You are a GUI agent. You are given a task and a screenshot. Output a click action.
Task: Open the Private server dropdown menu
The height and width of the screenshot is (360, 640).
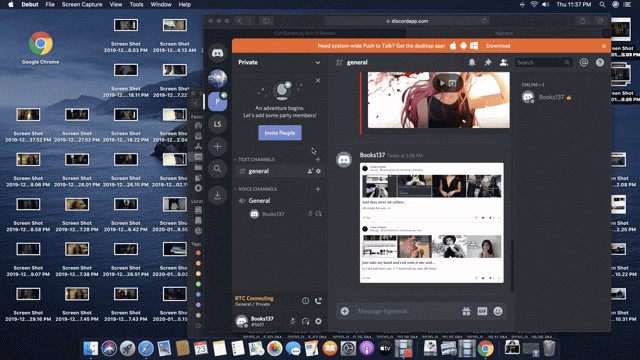coord(279,62)
